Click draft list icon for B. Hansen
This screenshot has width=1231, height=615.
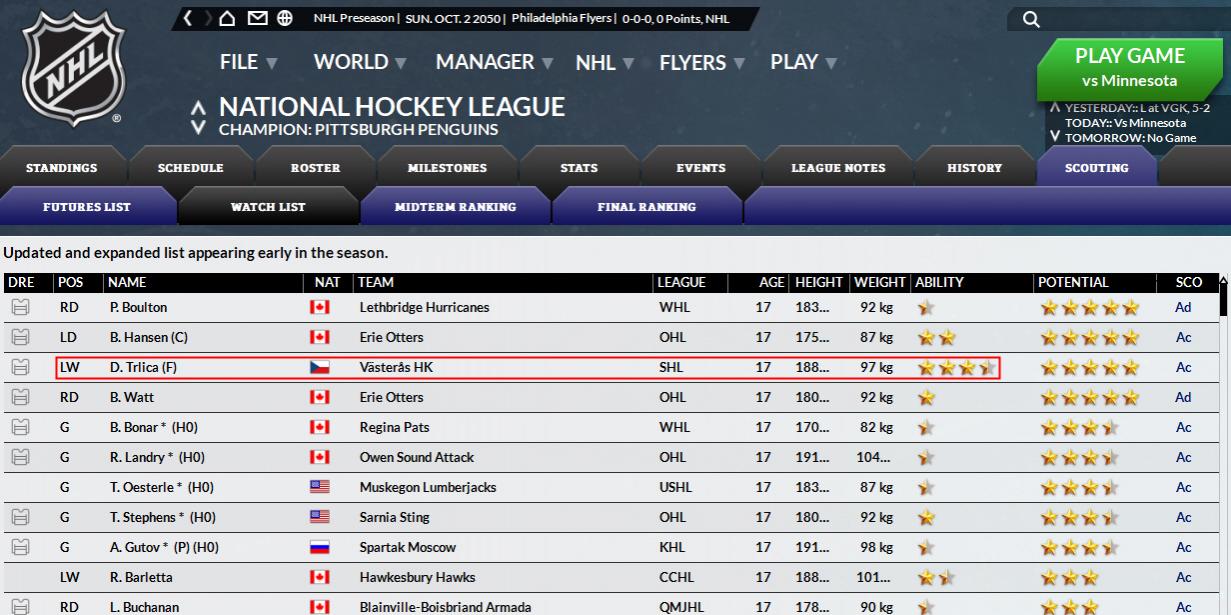tap(20, 337)
